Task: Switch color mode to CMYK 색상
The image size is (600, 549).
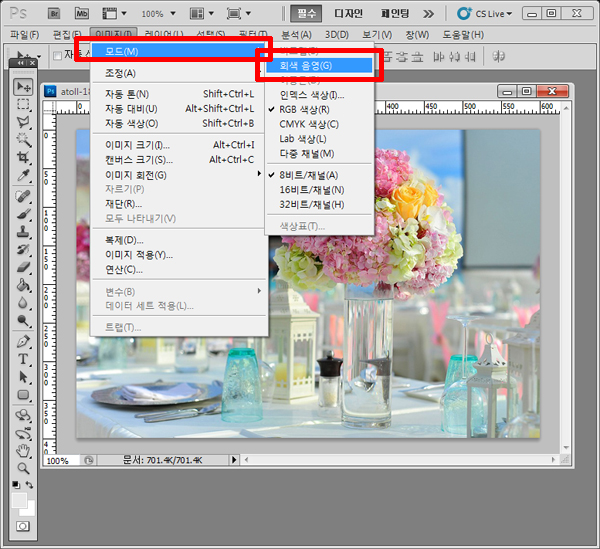Action: click(309, 124)
